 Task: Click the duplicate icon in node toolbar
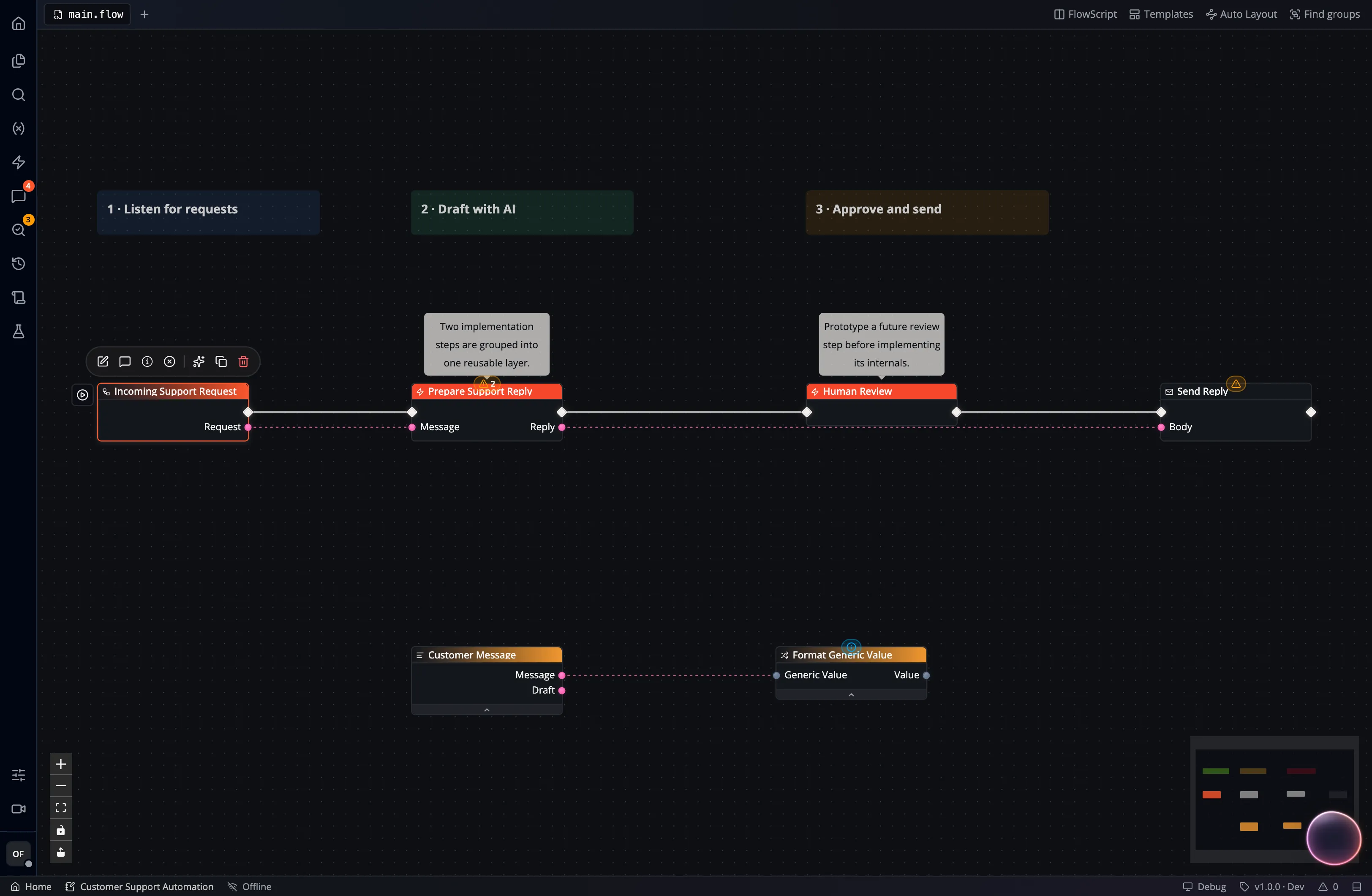[x=221, y=362]
